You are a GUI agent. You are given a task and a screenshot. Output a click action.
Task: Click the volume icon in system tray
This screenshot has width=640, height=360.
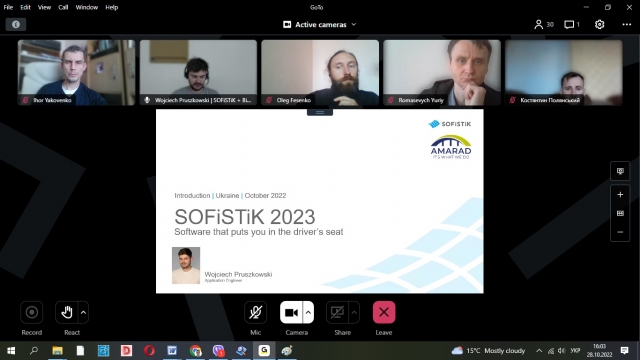point(562,351)
